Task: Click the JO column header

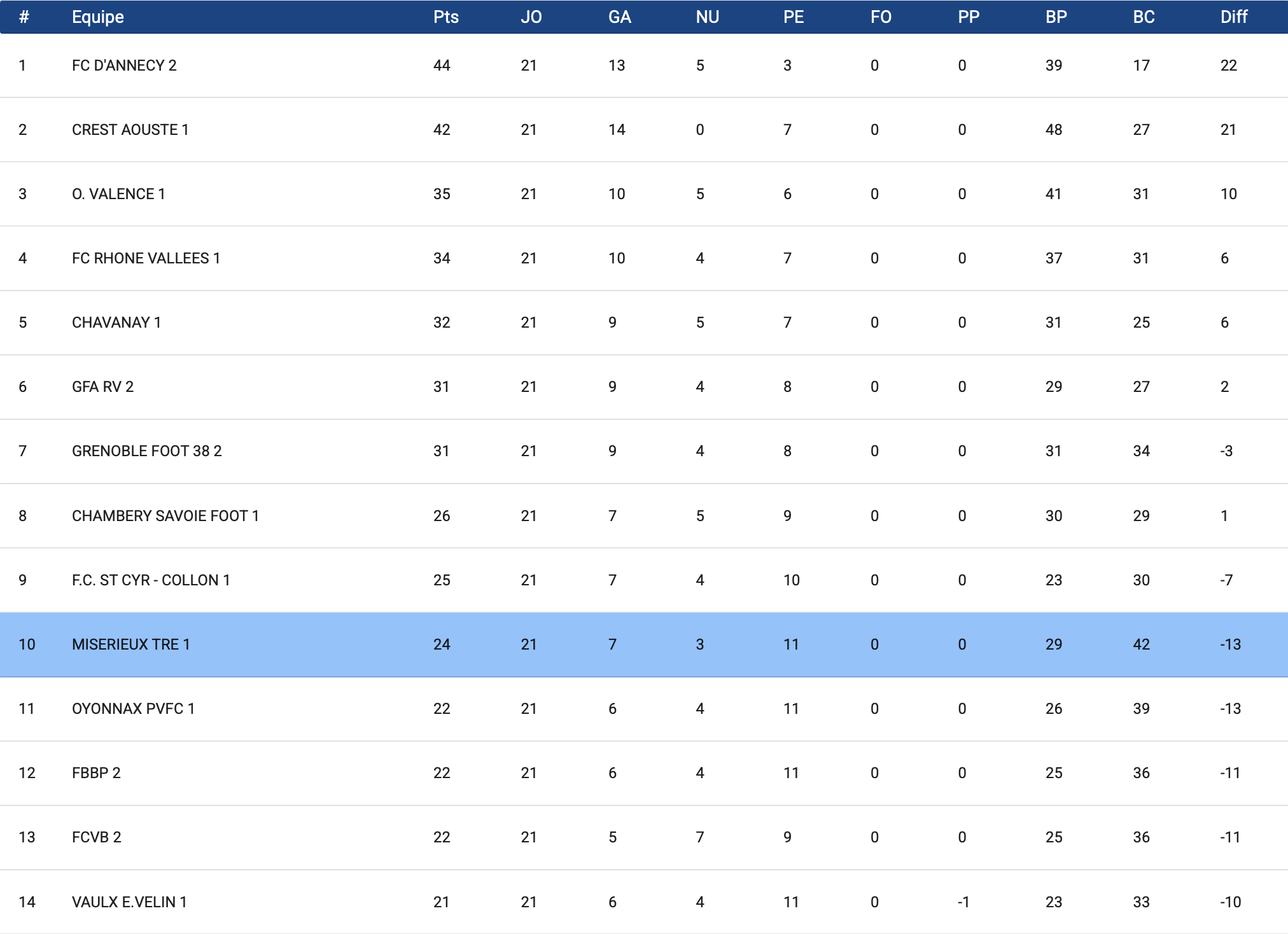Action: (x=531, y=17)
